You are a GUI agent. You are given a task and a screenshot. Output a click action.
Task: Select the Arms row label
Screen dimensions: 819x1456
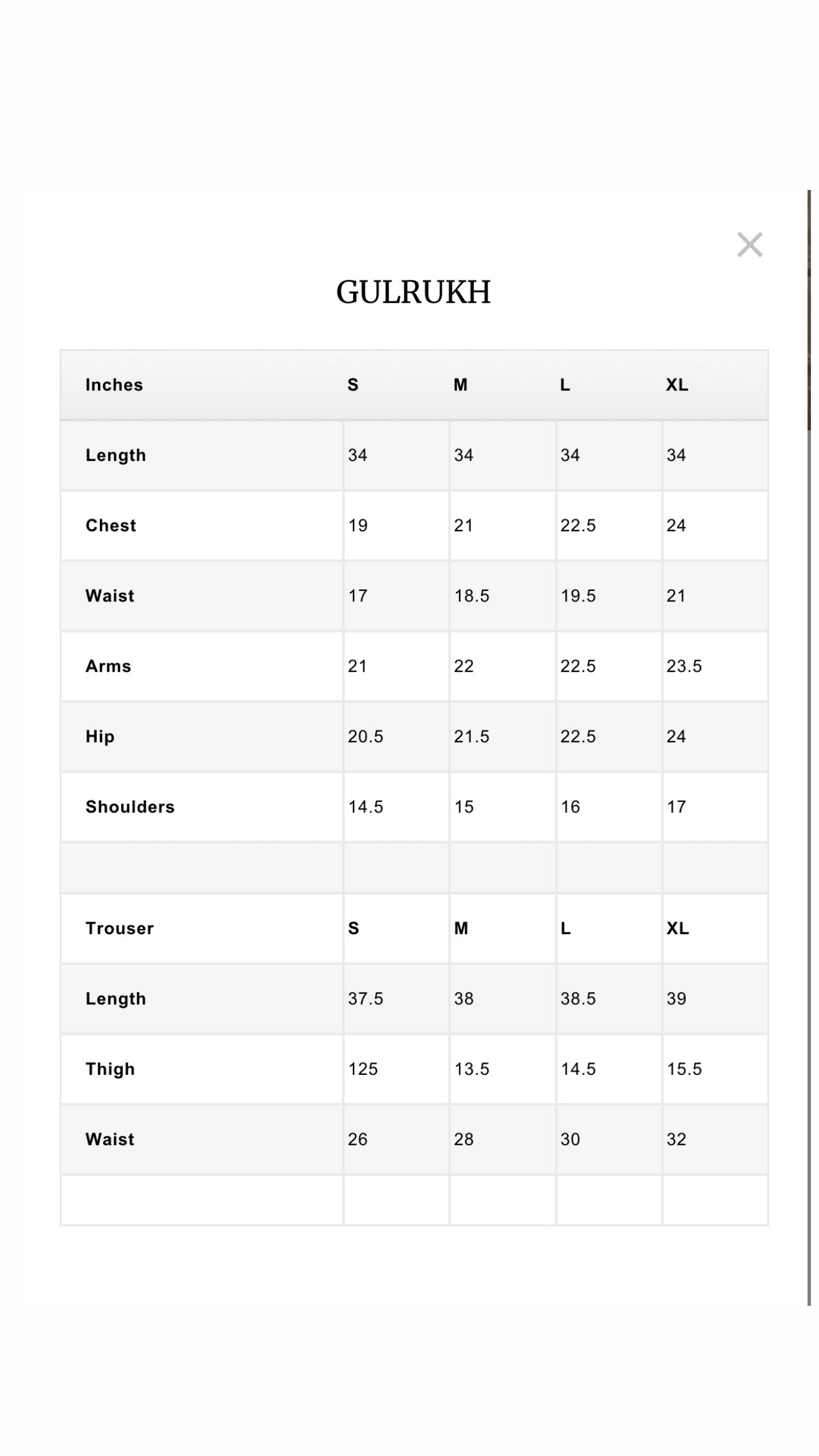[x=109, y=666]
